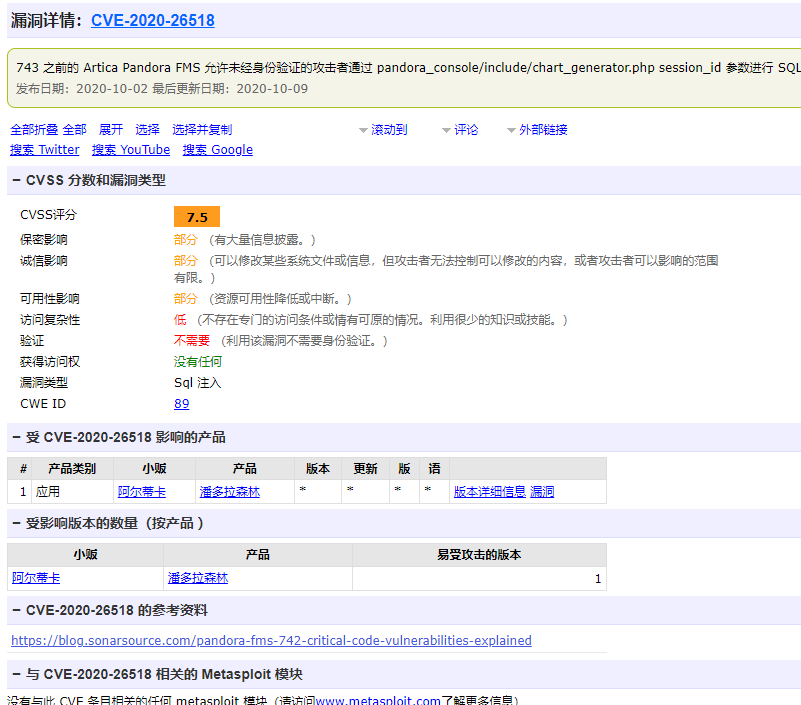Click the 发布日期: 2020-10-02 text
This screenshot has height=705, width=801.
click(82, 88)
